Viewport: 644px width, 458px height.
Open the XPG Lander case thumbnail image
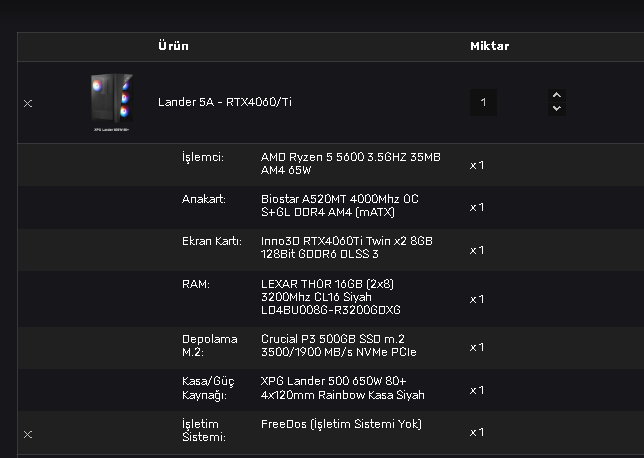point(112,102)
